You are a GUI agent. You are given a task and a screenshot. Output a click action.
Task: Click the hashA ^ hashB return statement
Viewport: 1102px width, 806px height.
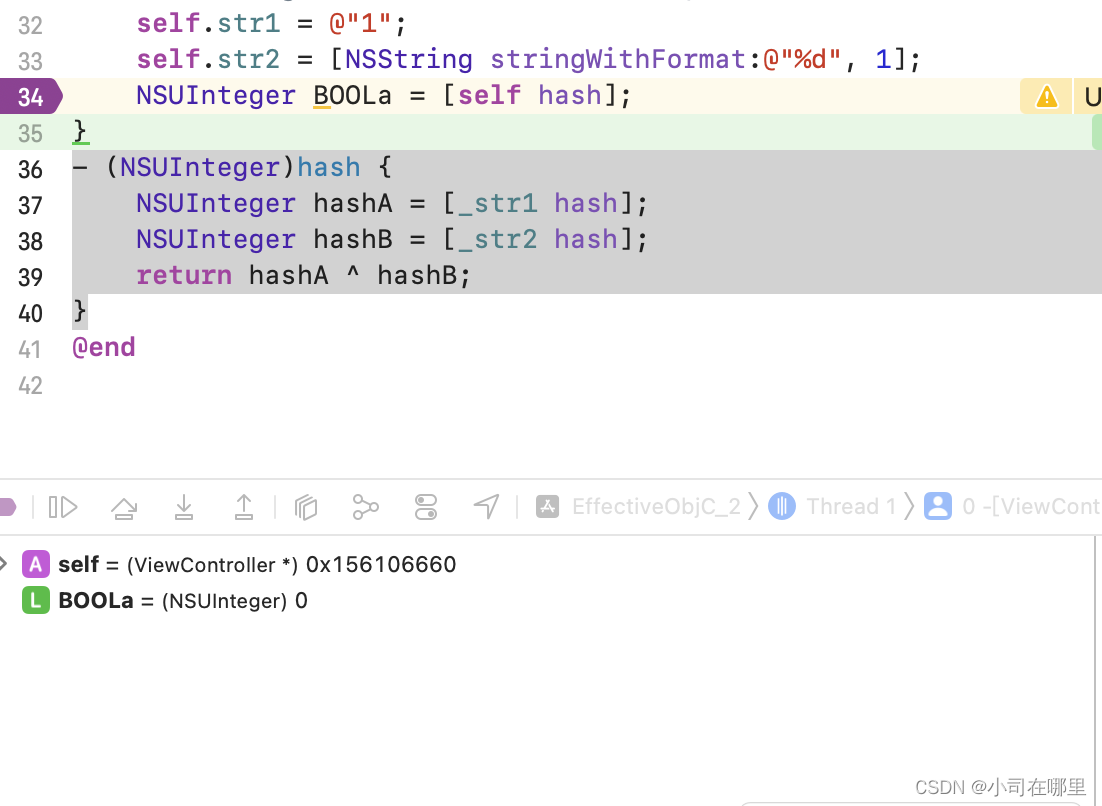359,276
